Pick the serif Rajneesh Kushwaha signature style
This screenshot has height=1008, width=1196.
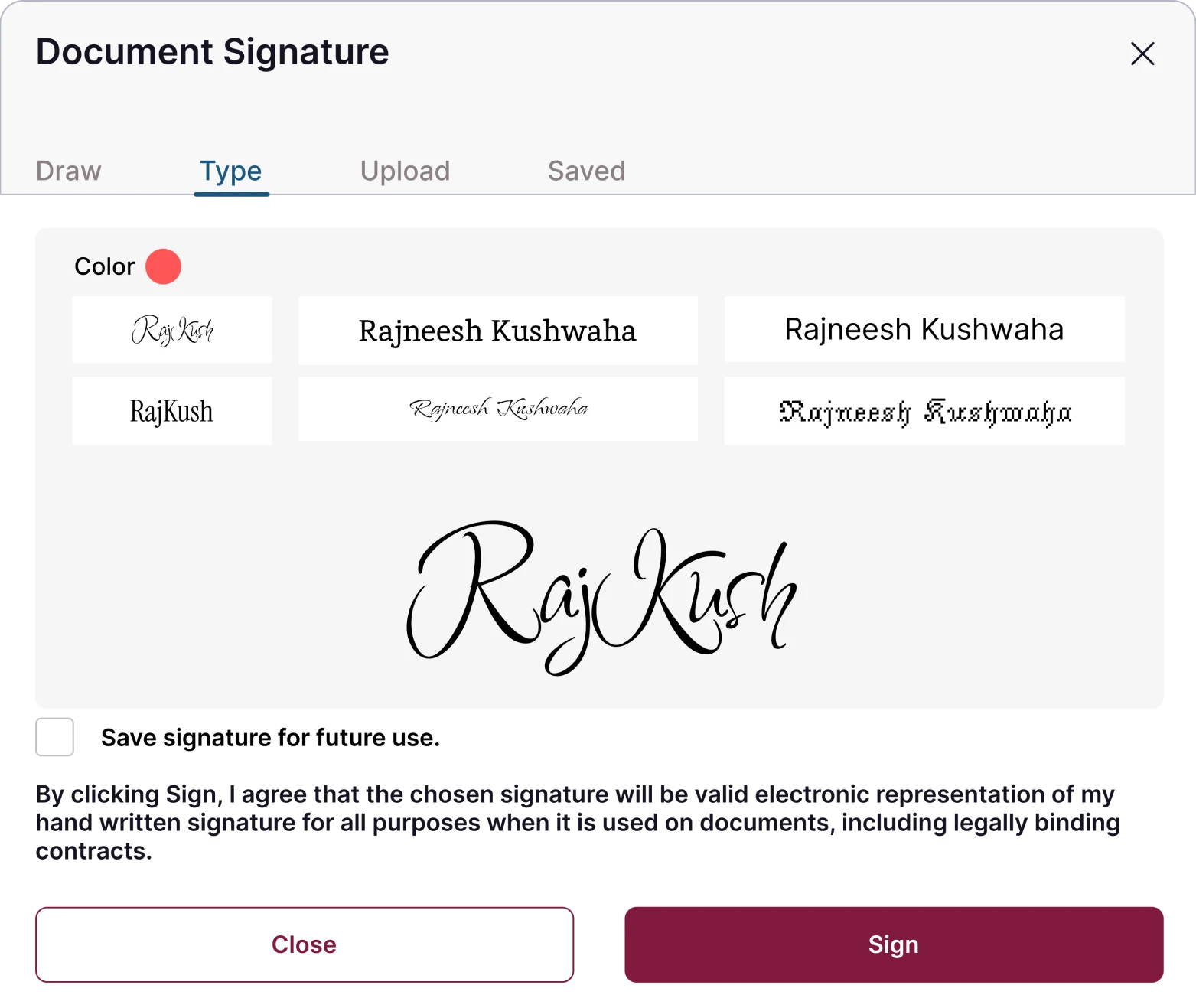497,331
